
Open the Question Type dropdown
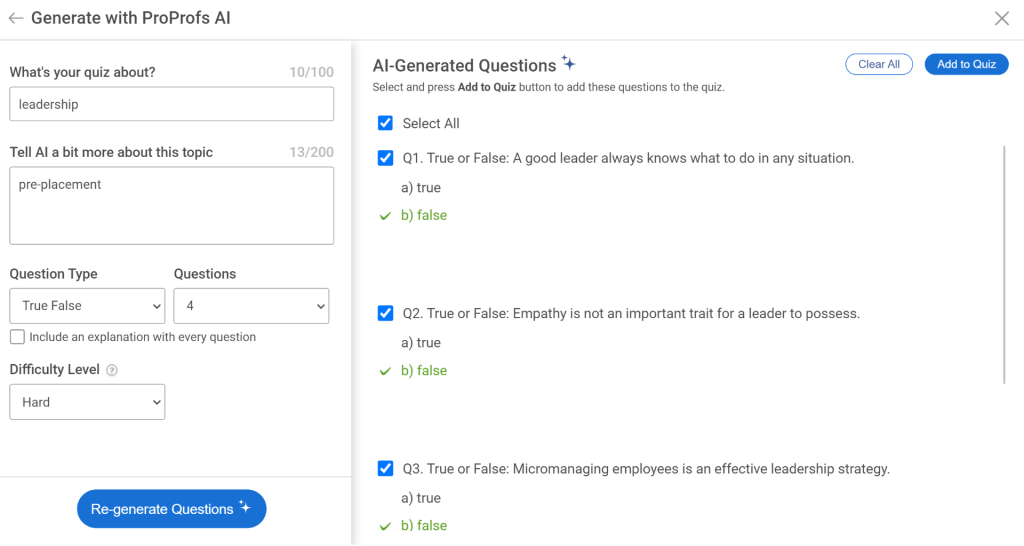[x=87, y=306]
